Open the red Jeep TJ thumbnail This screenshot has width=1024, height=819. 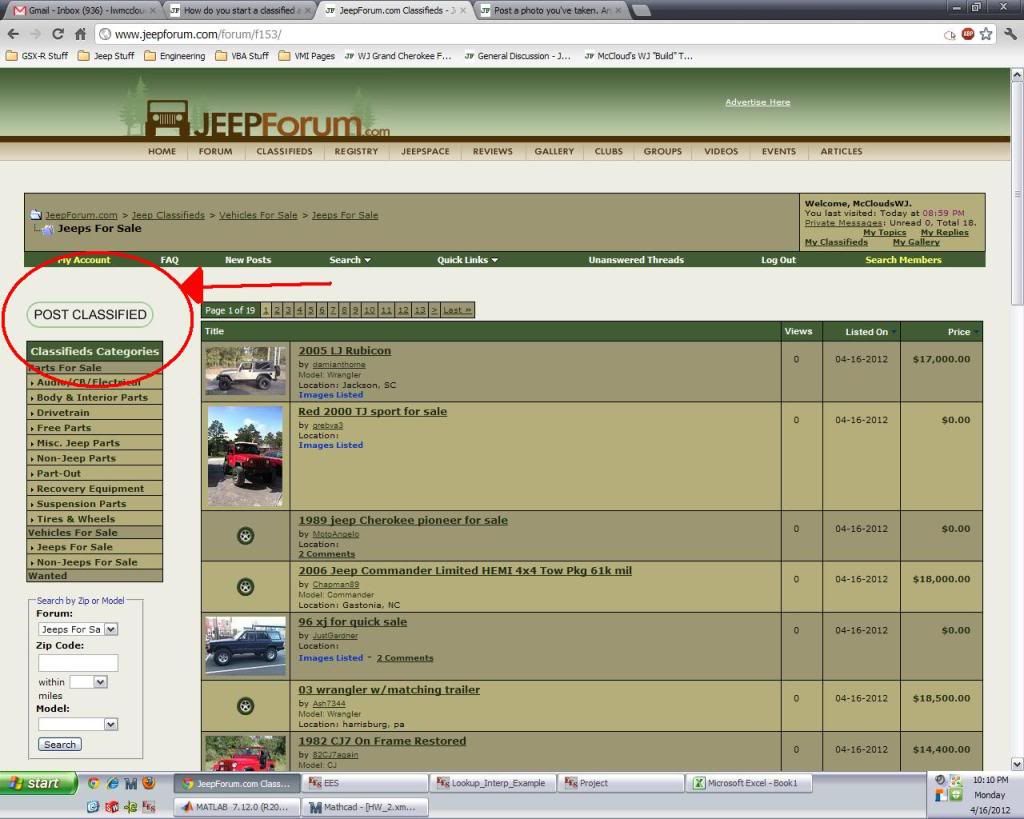246,456
